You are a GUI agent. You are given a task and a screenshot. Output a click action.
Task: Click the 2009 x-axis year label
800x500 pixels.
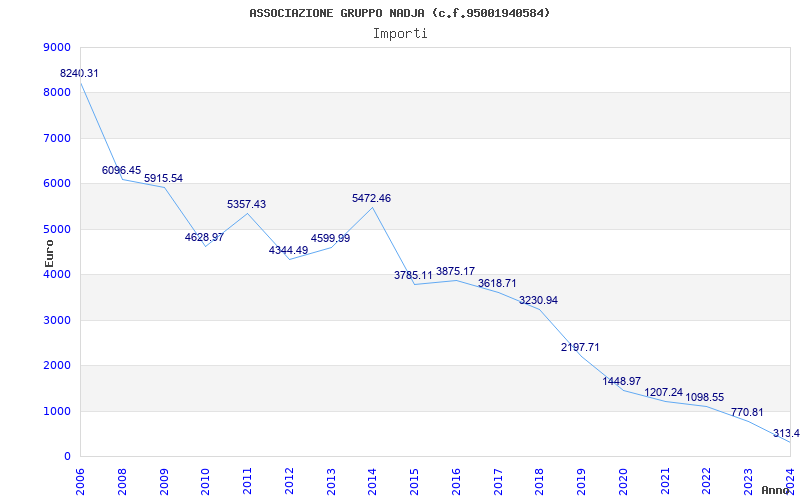point(164,482)
